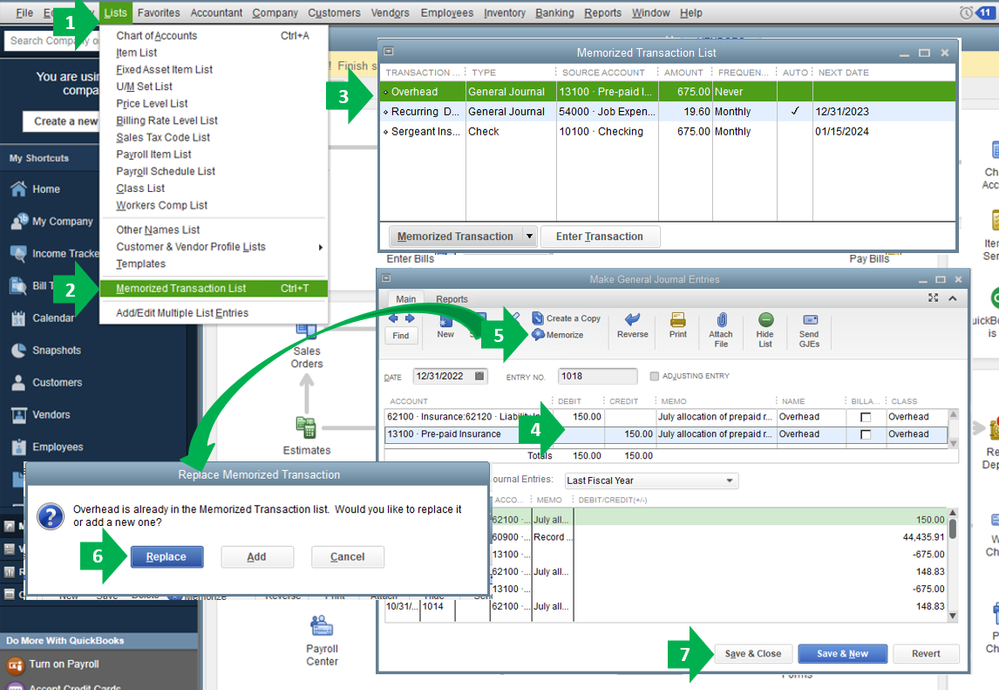Image resolution: width=999 pixels, height=690 pixels.
Task: Select Templates menu entry
Action: pos(213,264)
